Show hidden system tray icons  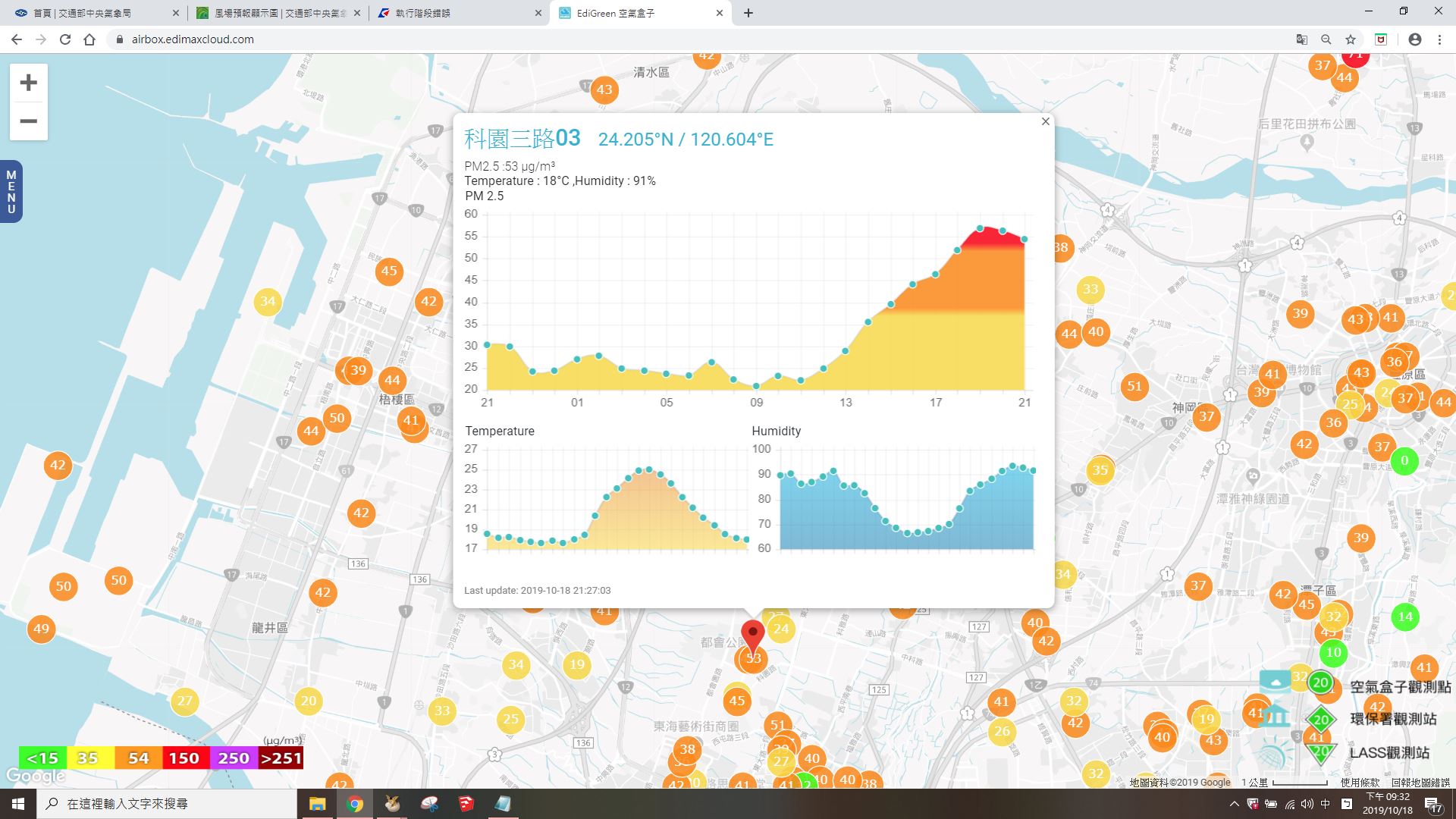click(x=1234, y=804)
